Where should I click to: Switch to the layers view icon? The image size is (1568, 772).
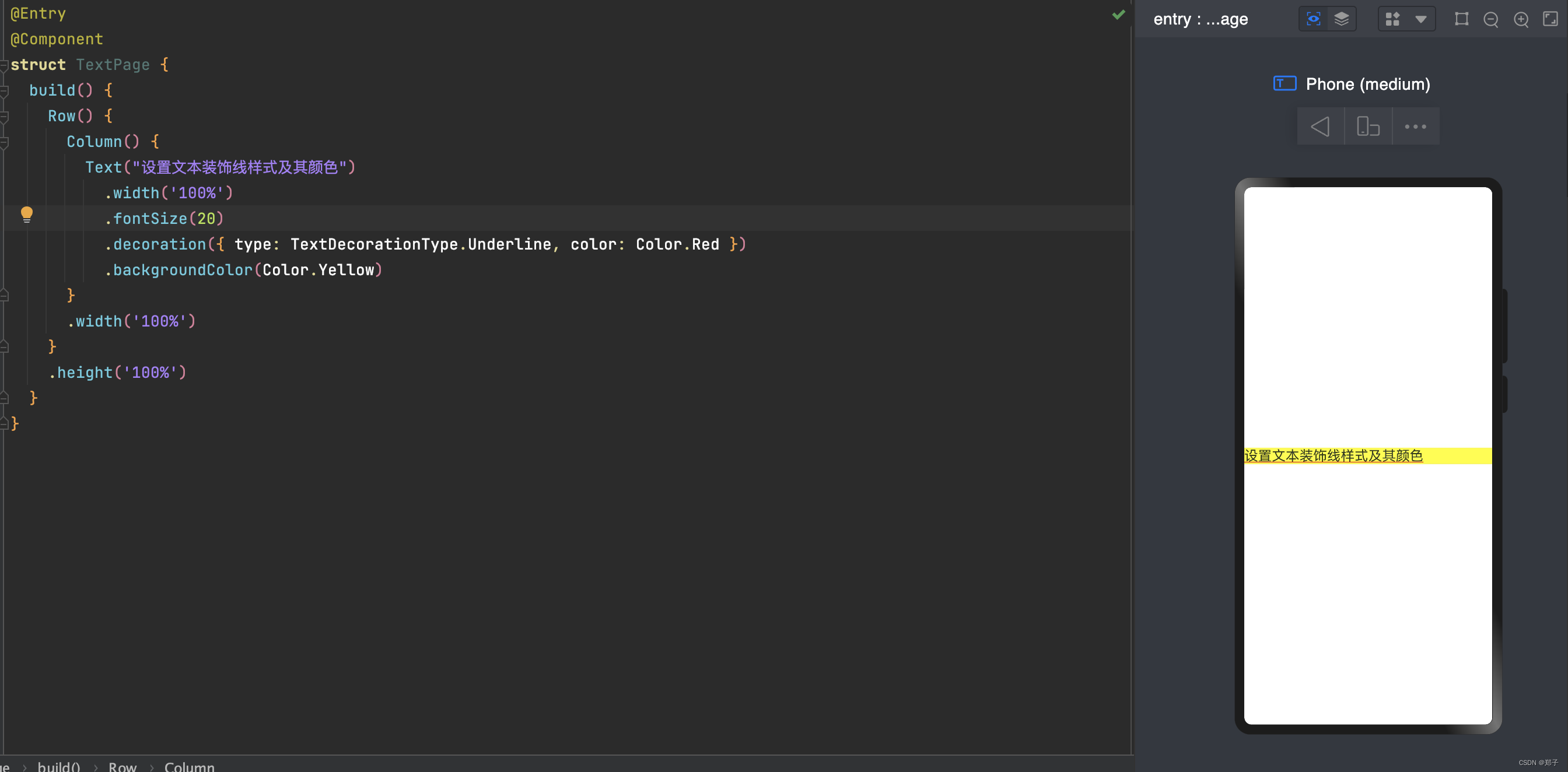point(1341,19)
